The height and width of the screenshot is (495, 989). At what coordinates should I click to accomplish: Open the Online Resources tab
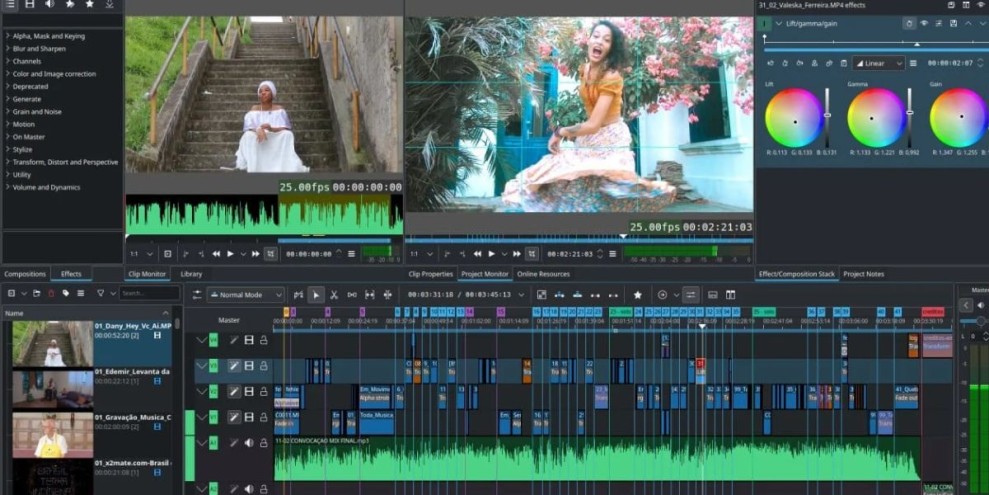point(543,274)
